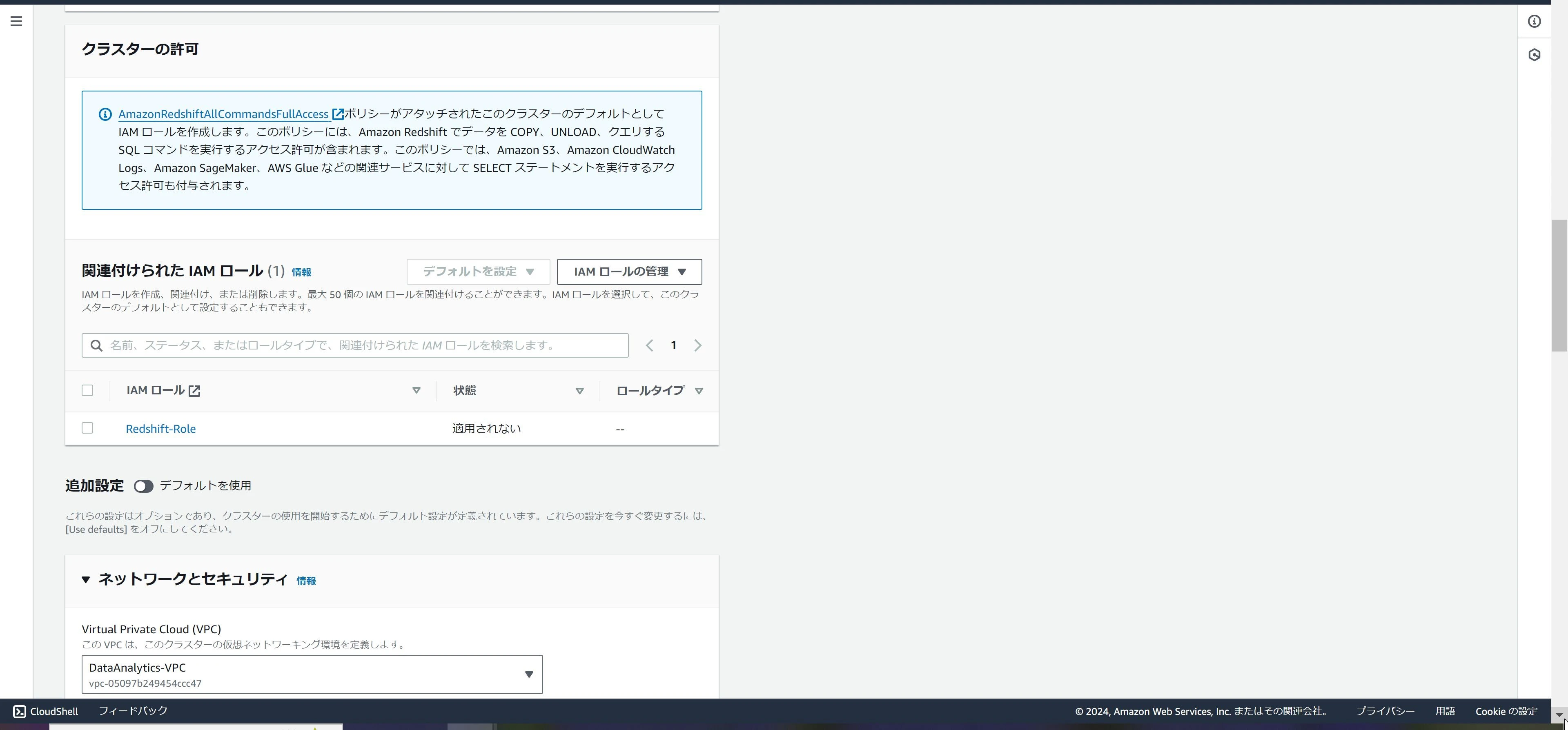The image size is (1568, 730).
Task: Open the 用語 footer link
Action: [1445, 711]
